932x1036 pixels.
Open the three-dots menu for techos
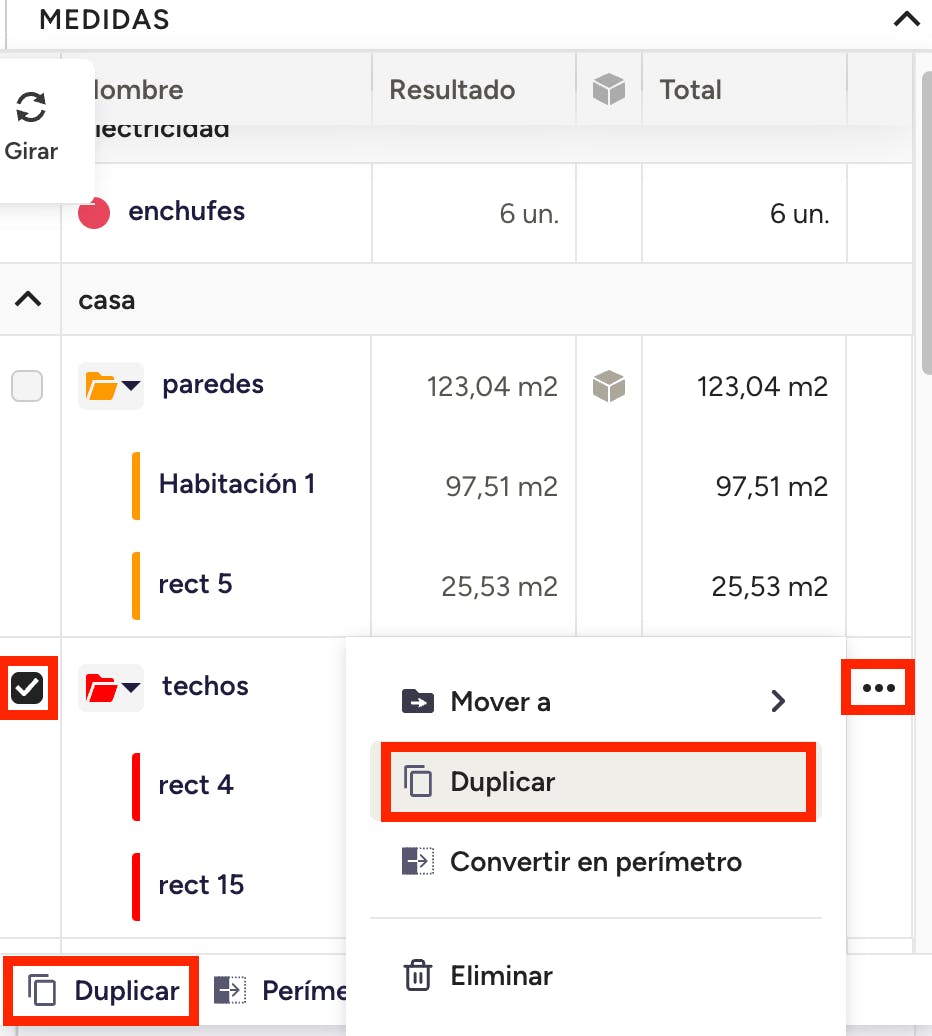878,688
